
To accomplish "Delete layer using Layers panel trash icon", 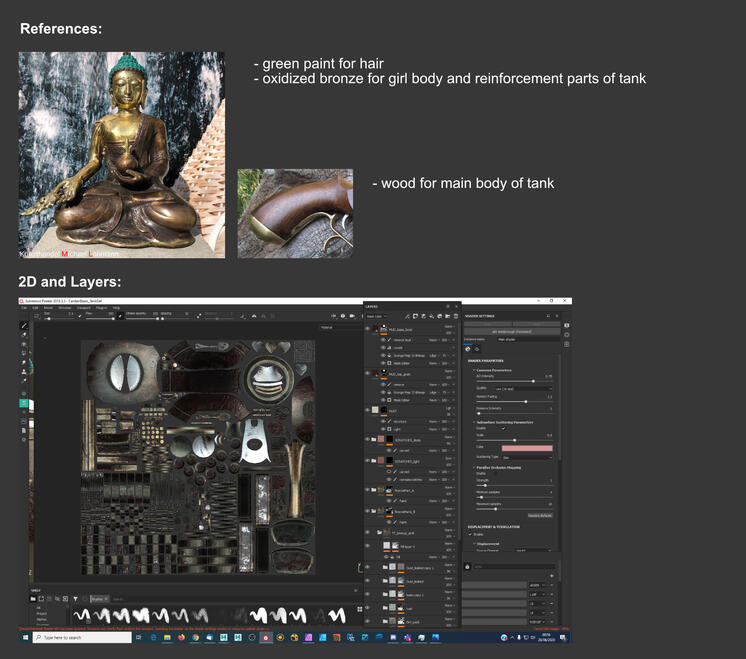I will pos(455,316).
